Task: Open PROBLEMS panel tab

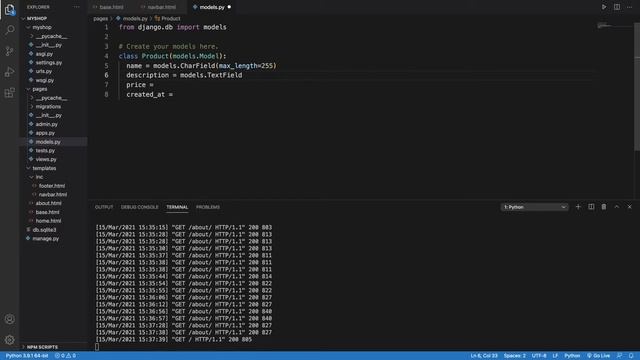Action: pyautogui.click(x=208, y=207)
